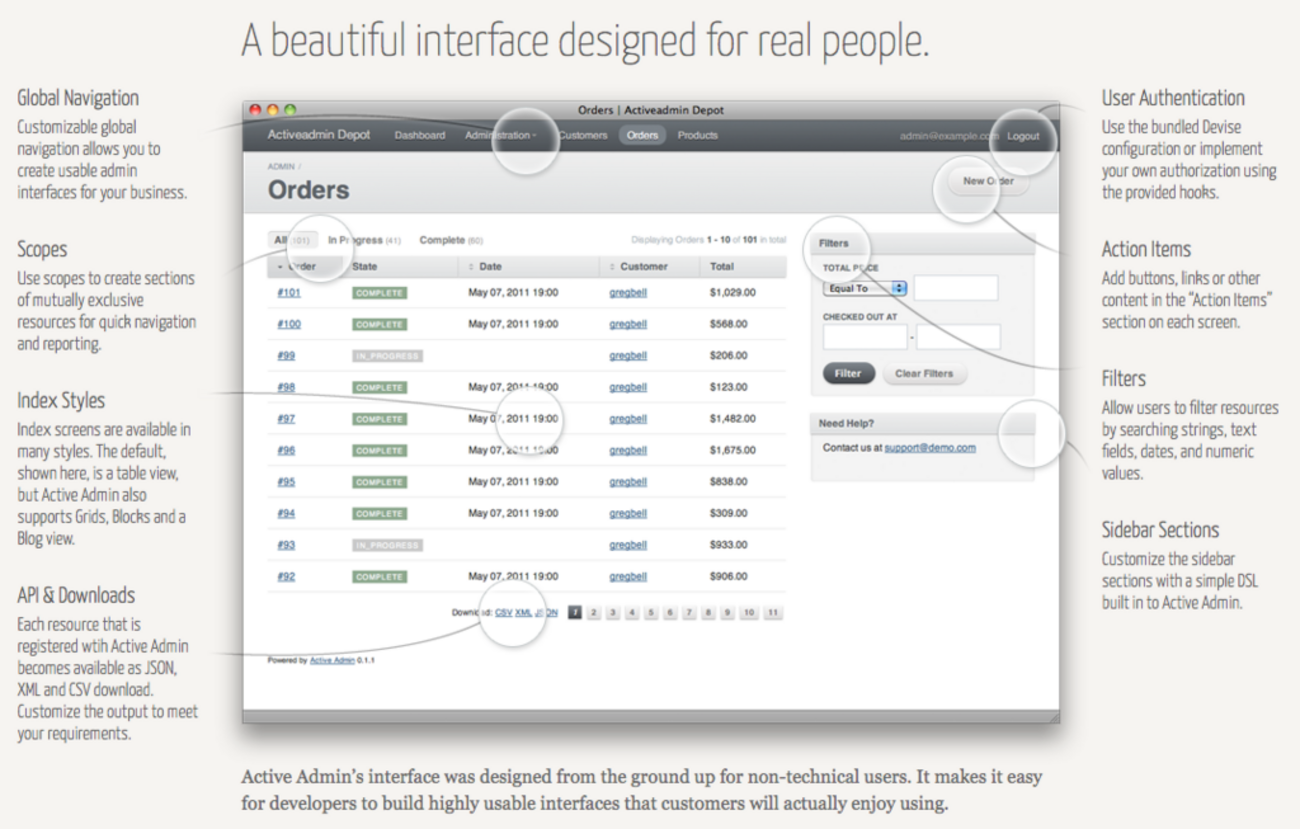The image size is (1300, 829).
Task: Go to the Customers navigation item
Action: pyautogui.click(x=583, y=135)
